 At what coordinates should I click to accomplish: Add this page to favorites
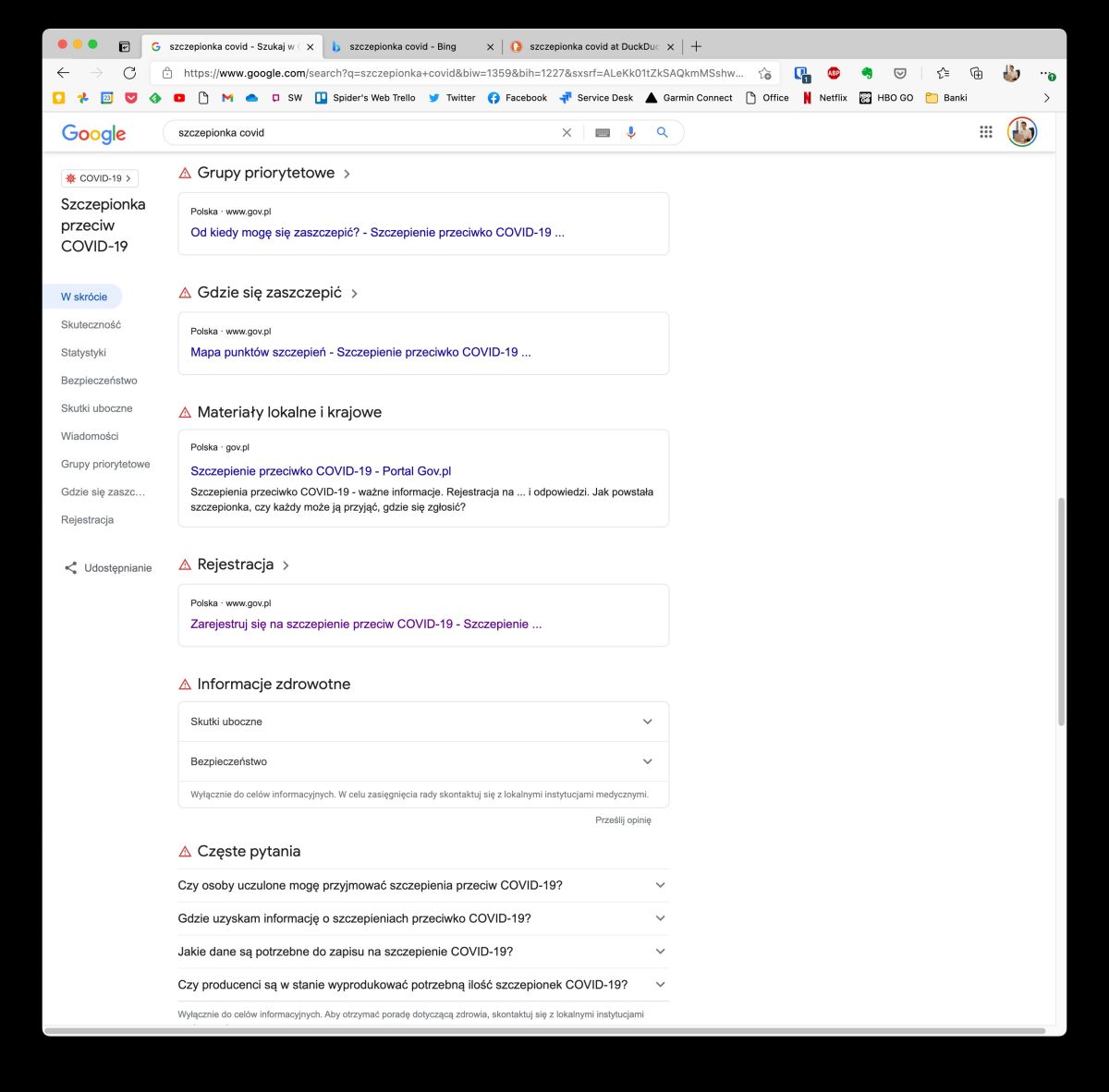pos(764,73)
